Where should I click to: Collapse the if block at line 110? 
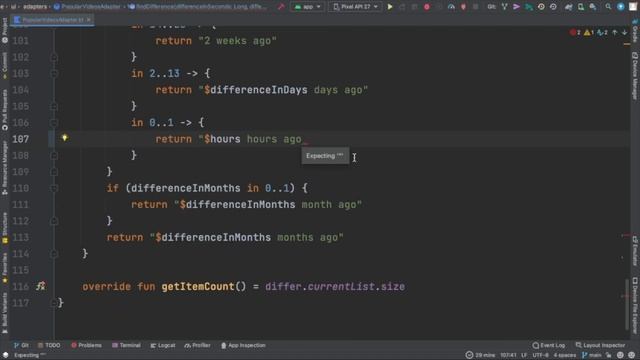pyautogui.click(x=54, y=188)
